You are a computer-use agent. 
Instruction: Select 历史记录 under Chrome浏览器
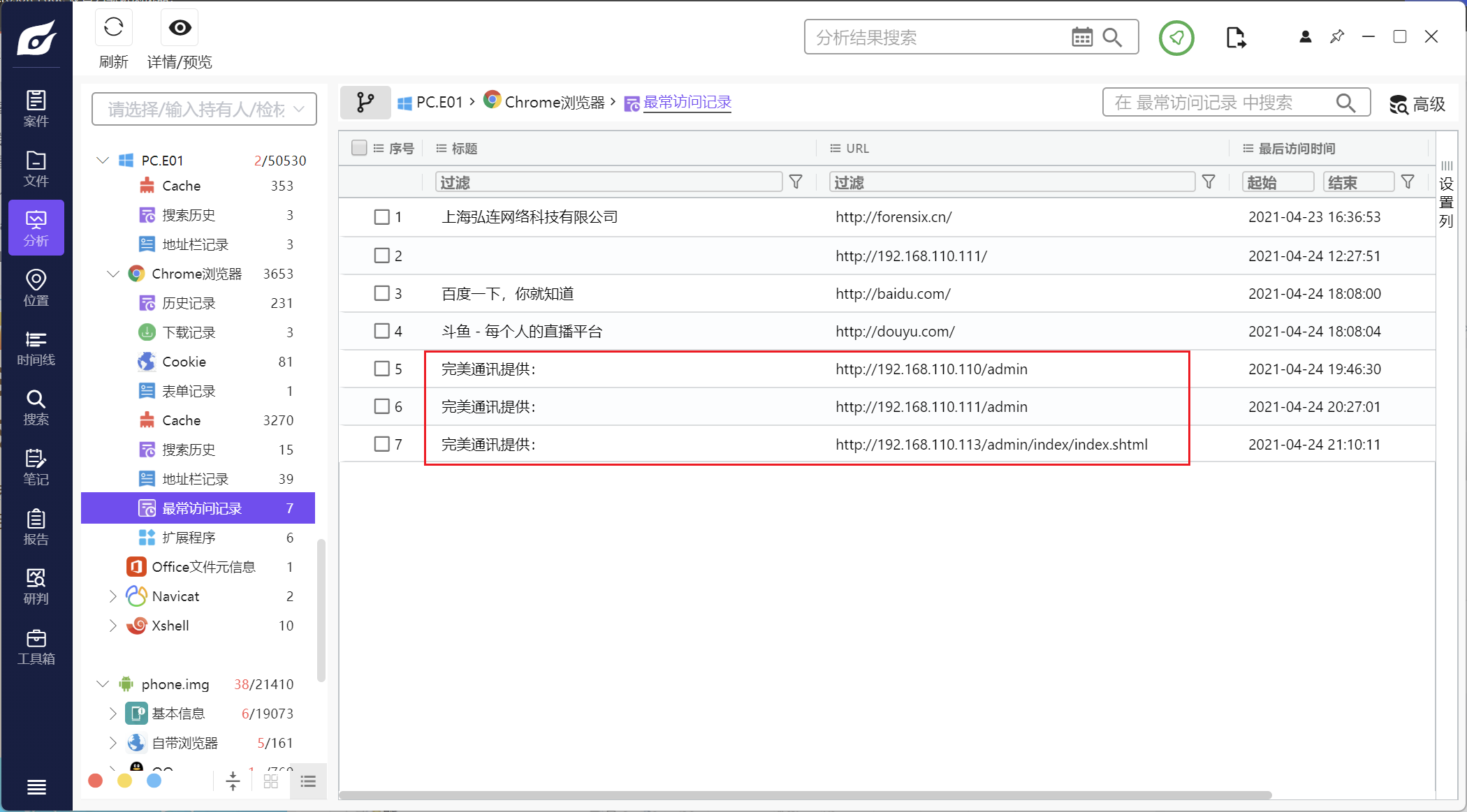(x=189, y=303)
